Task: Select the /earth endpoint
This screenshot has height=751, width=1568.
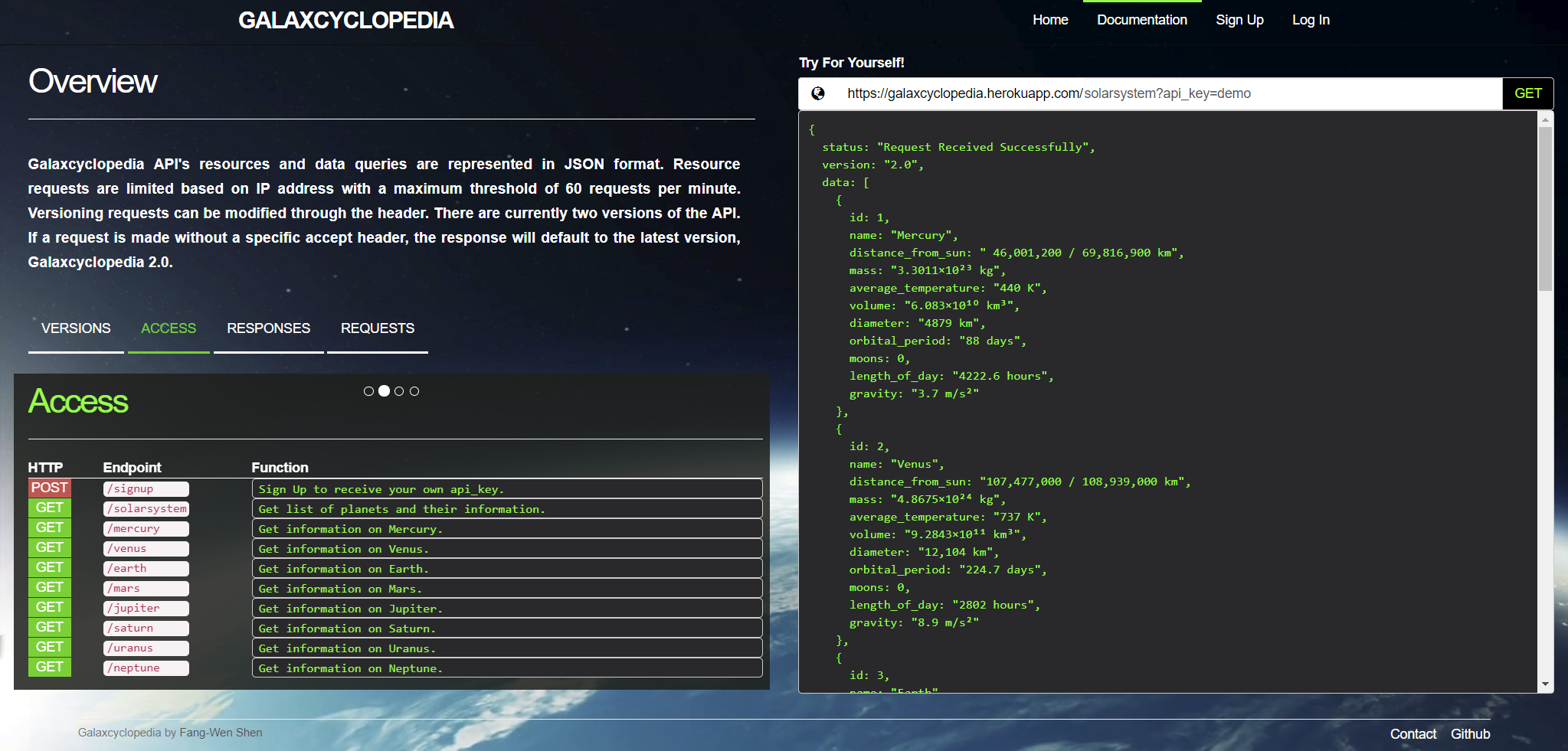Action: [x=146, y=569]
